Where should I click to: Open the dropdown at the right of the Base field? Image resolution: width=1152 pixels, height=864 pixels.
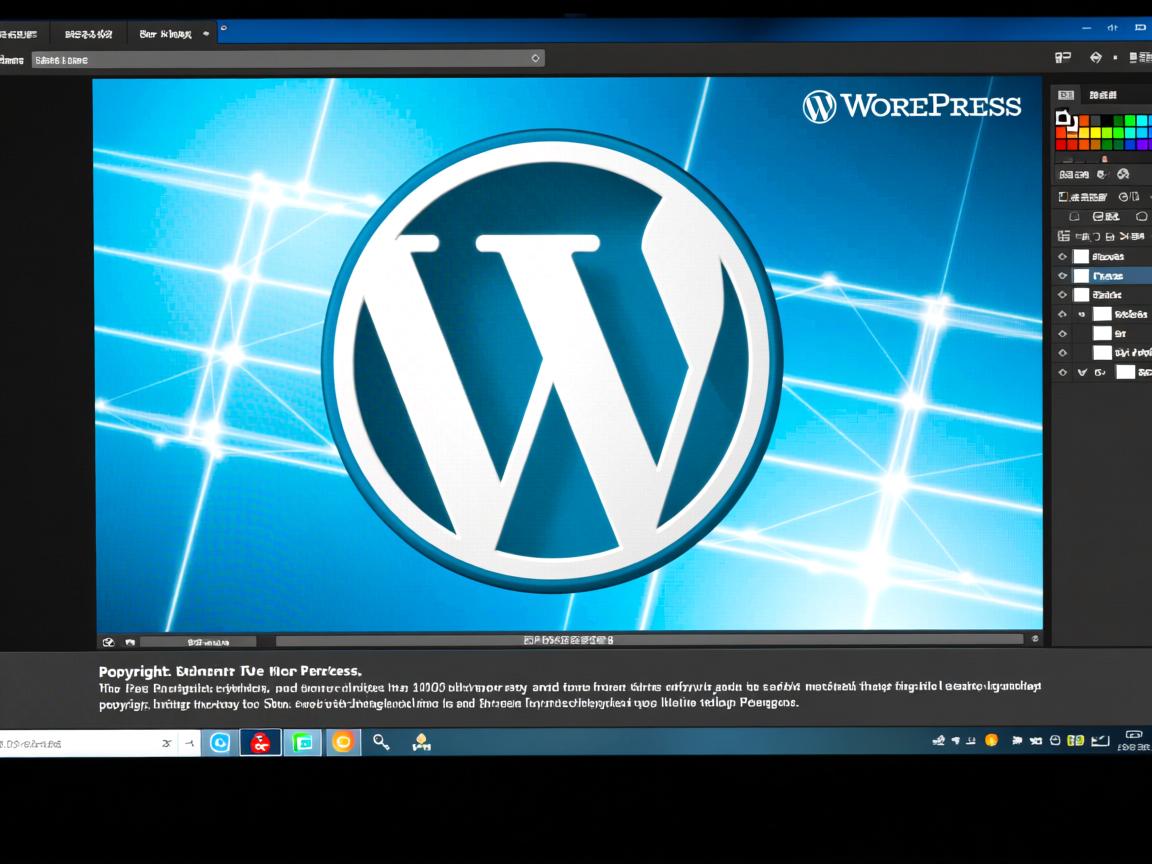coord(535,58)
